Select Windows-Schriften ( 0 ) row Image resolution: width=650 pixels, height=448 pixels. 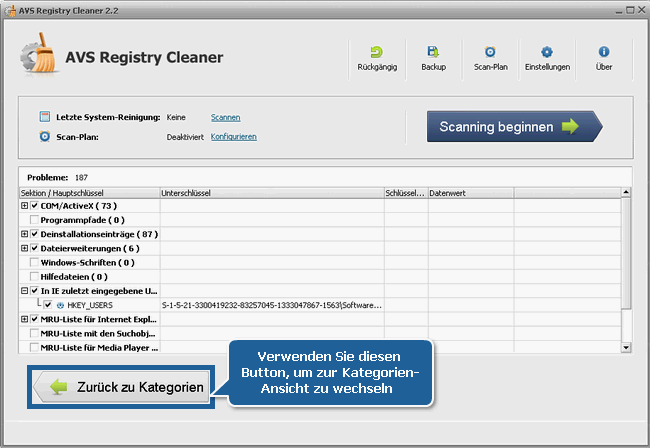tap(320, 262)
